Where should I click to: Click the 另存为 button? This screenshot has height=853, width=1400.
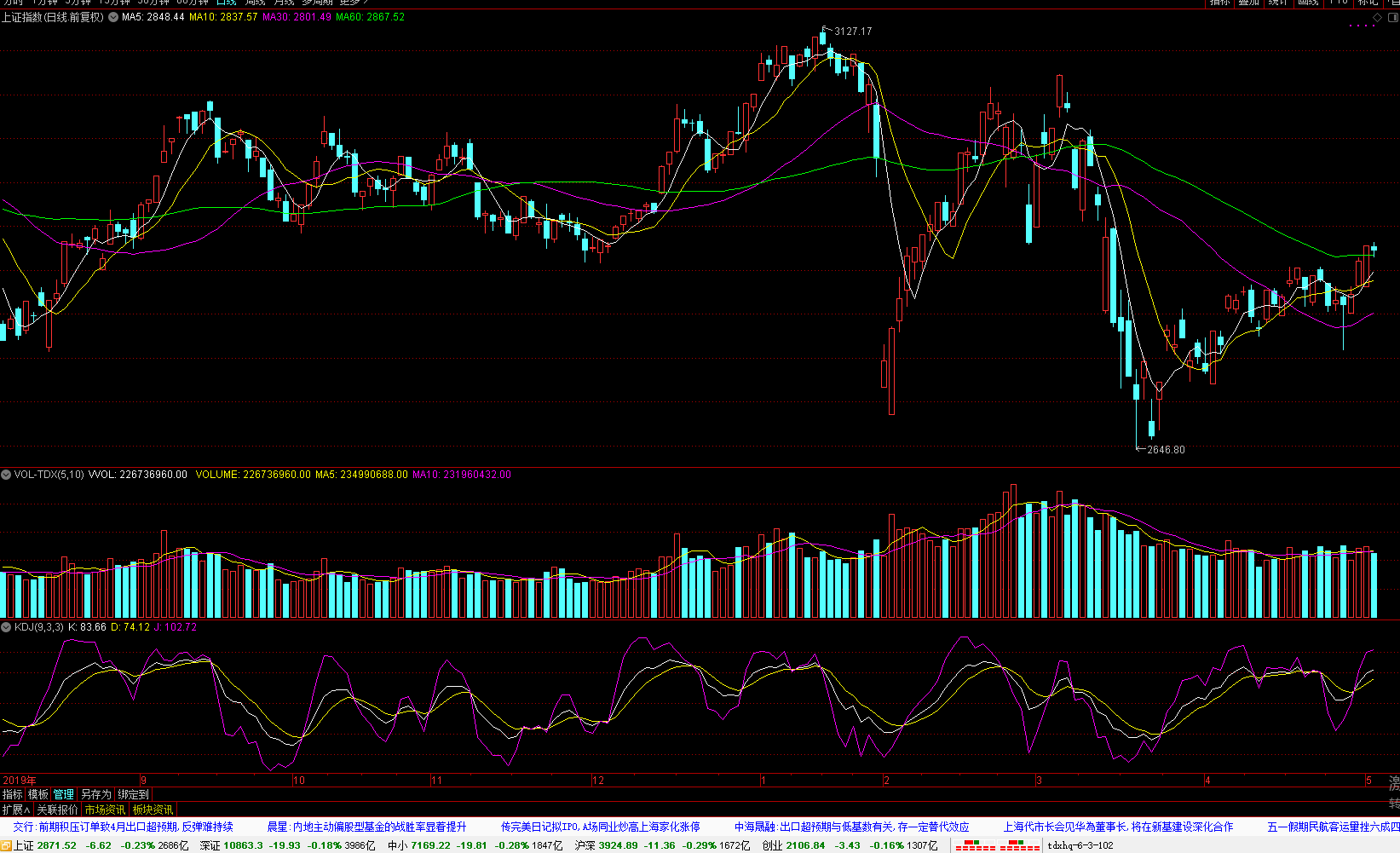[x=96, y=794]
